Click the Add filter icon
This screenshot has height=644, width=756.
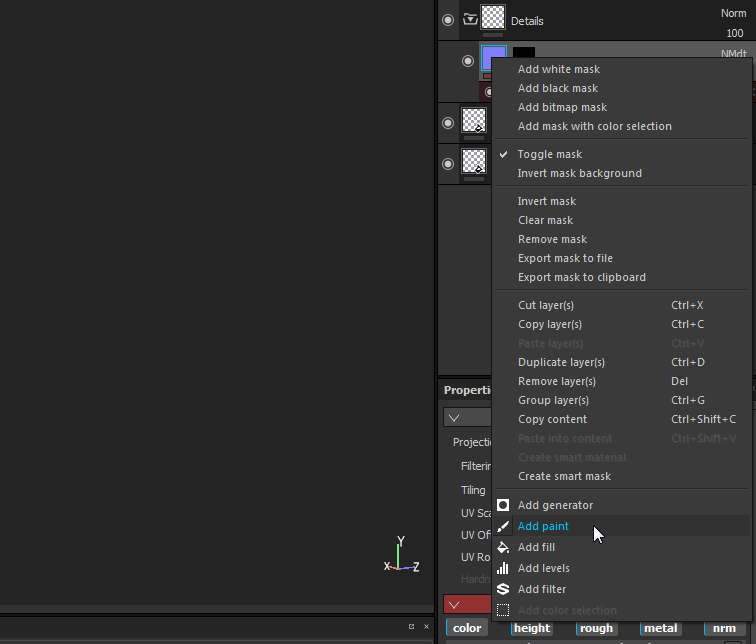click(x=503, y=589)
